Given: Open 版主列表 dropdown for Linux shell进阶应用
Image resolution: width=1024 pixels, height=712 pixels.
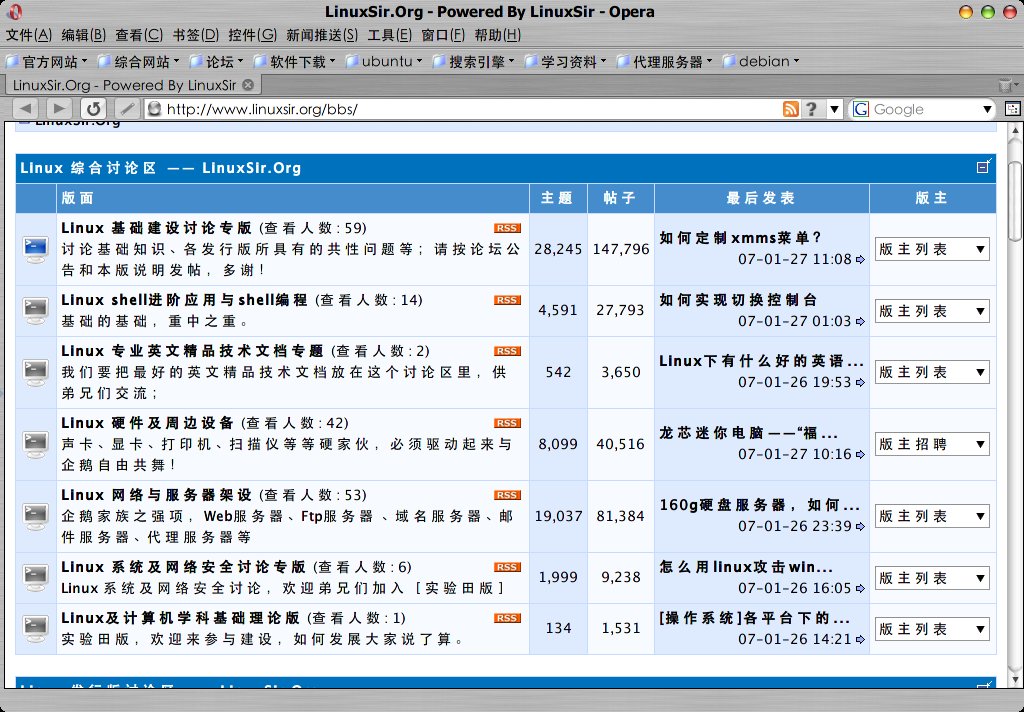Looking at the screenshot, I should (932, 311).
